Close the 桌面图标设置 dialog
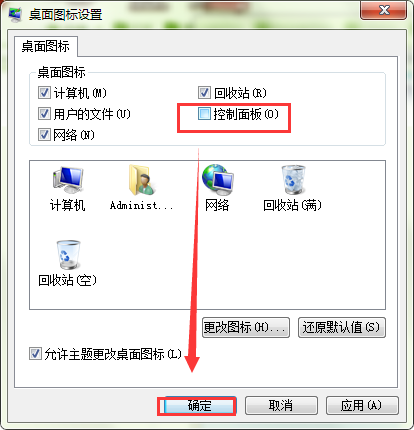 (383, 10)
